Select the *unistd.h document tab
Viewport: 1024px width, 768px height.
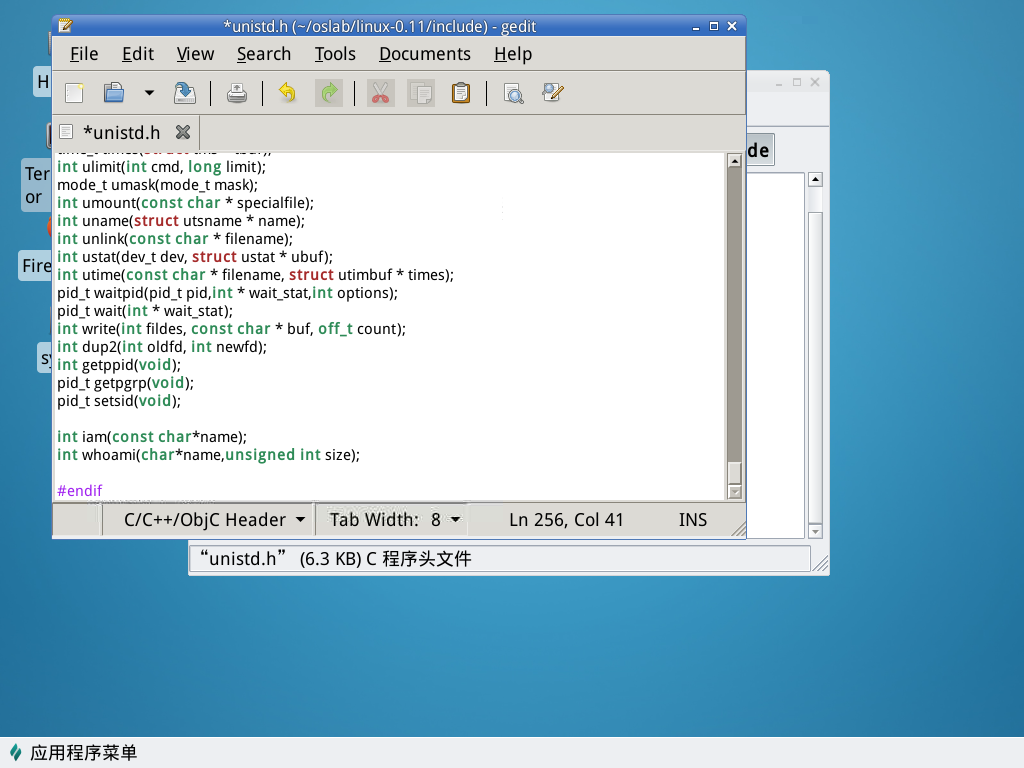coord(120,132)
